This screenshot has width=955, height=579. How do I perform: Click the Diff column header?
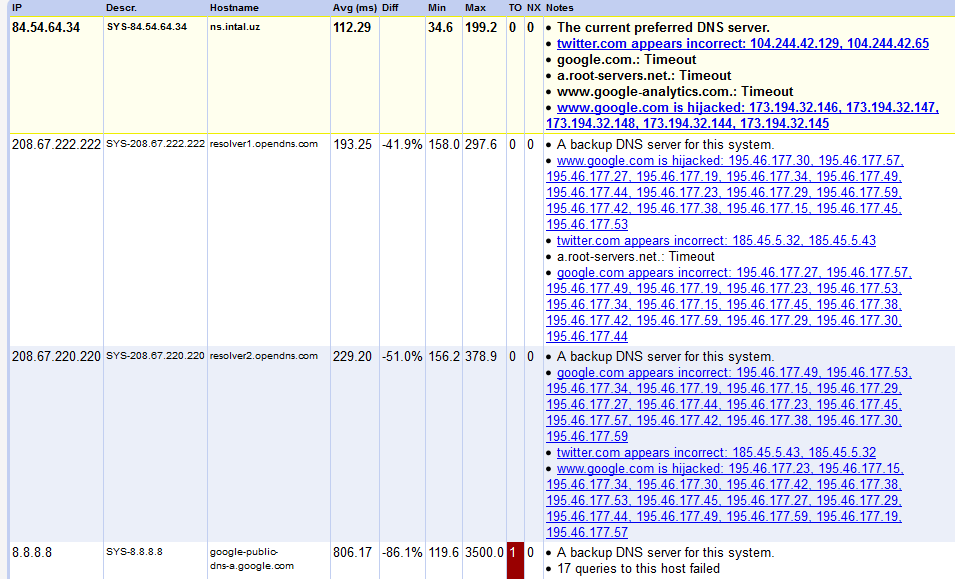click(390, 8)
